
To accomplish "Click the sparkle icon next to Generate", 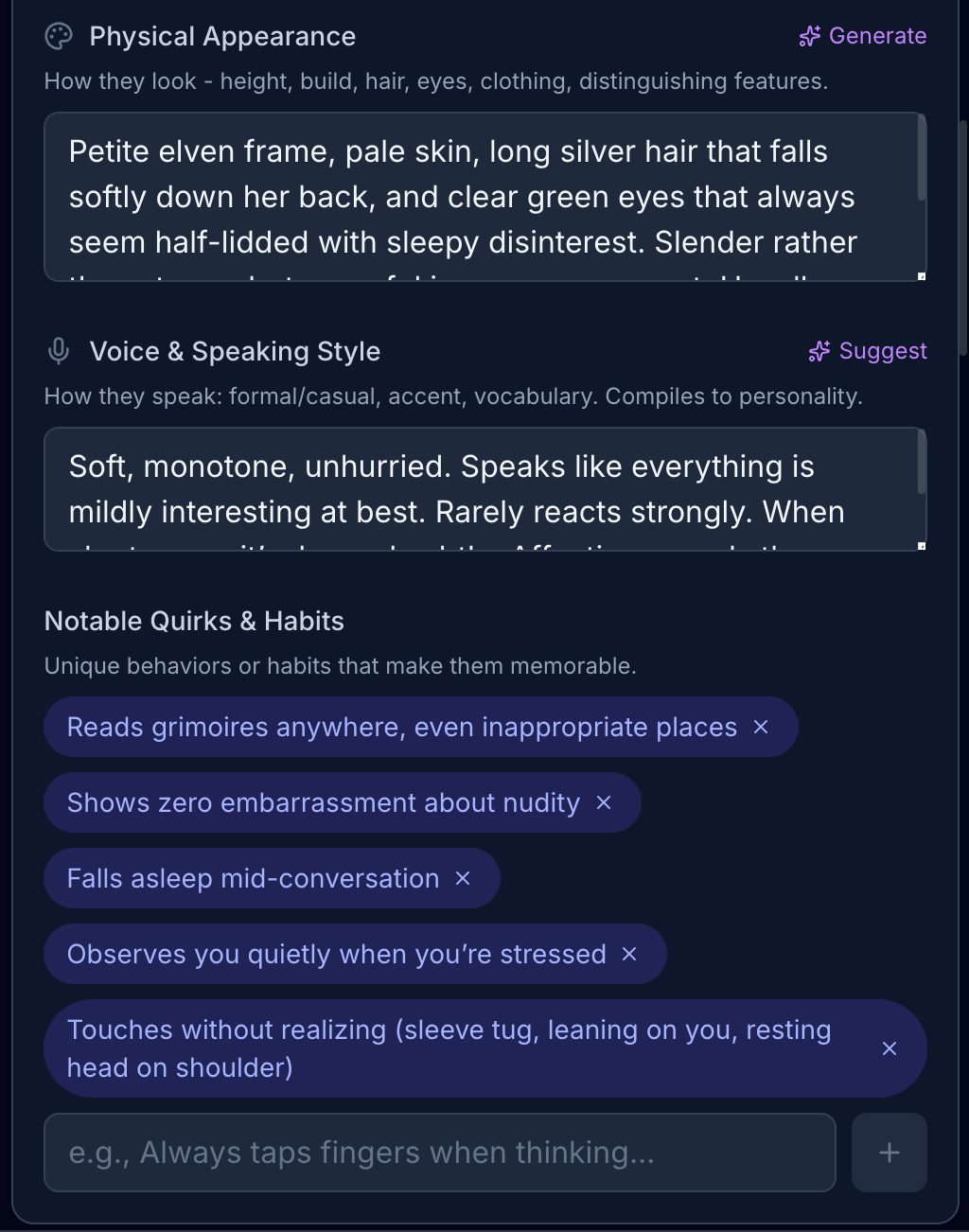I will click(810, 37).
